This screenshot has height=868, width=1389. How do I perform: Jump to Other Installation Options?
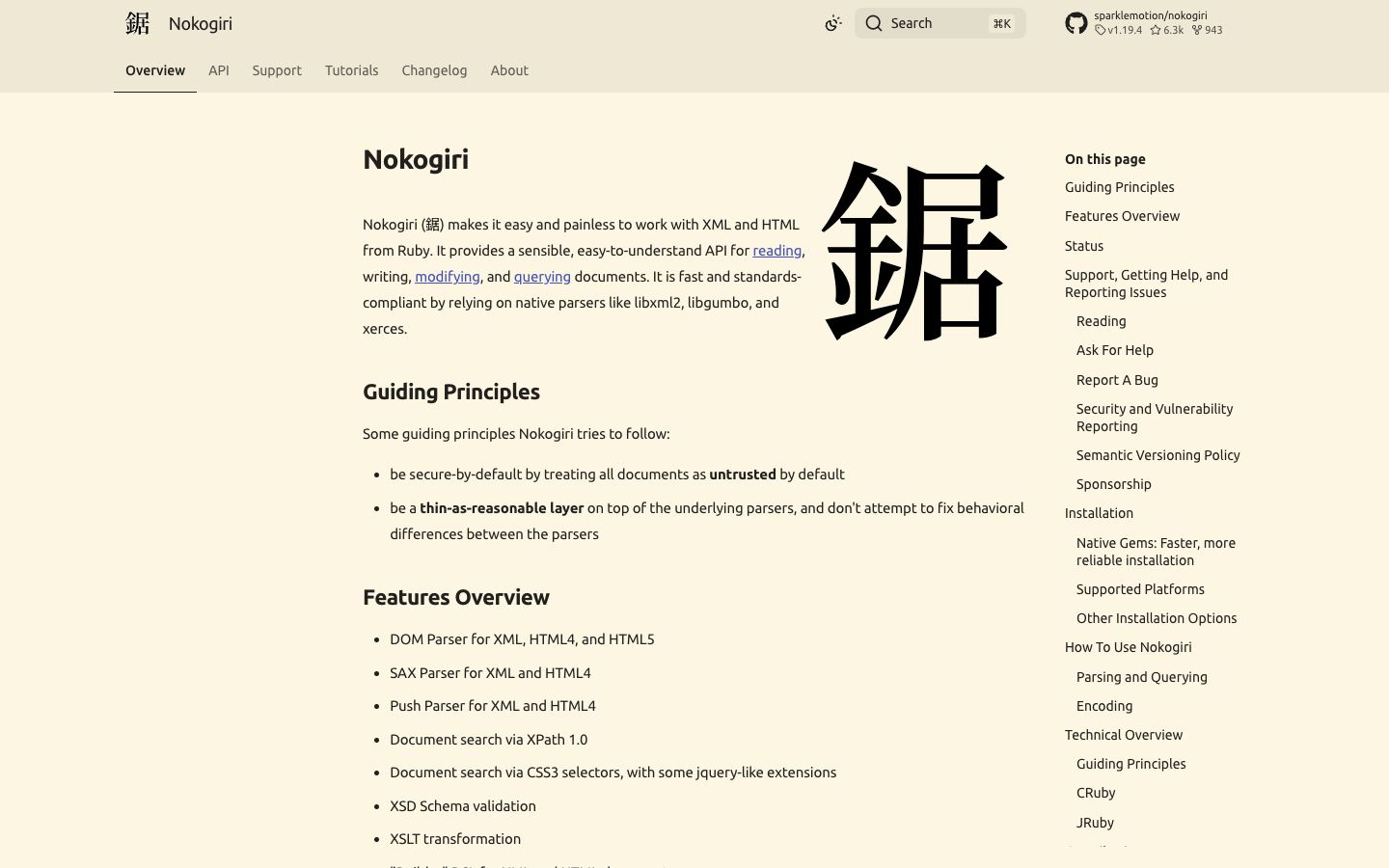1157,618
